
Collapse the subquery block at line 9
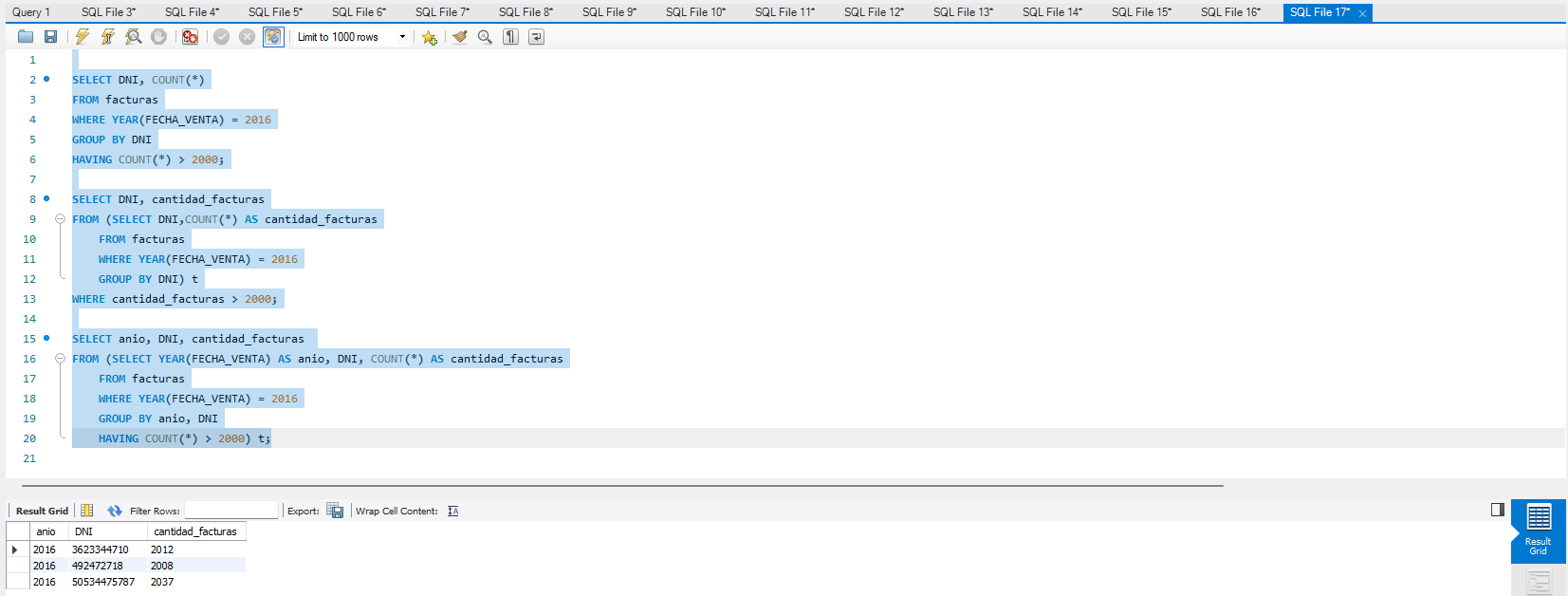point(60,219)
